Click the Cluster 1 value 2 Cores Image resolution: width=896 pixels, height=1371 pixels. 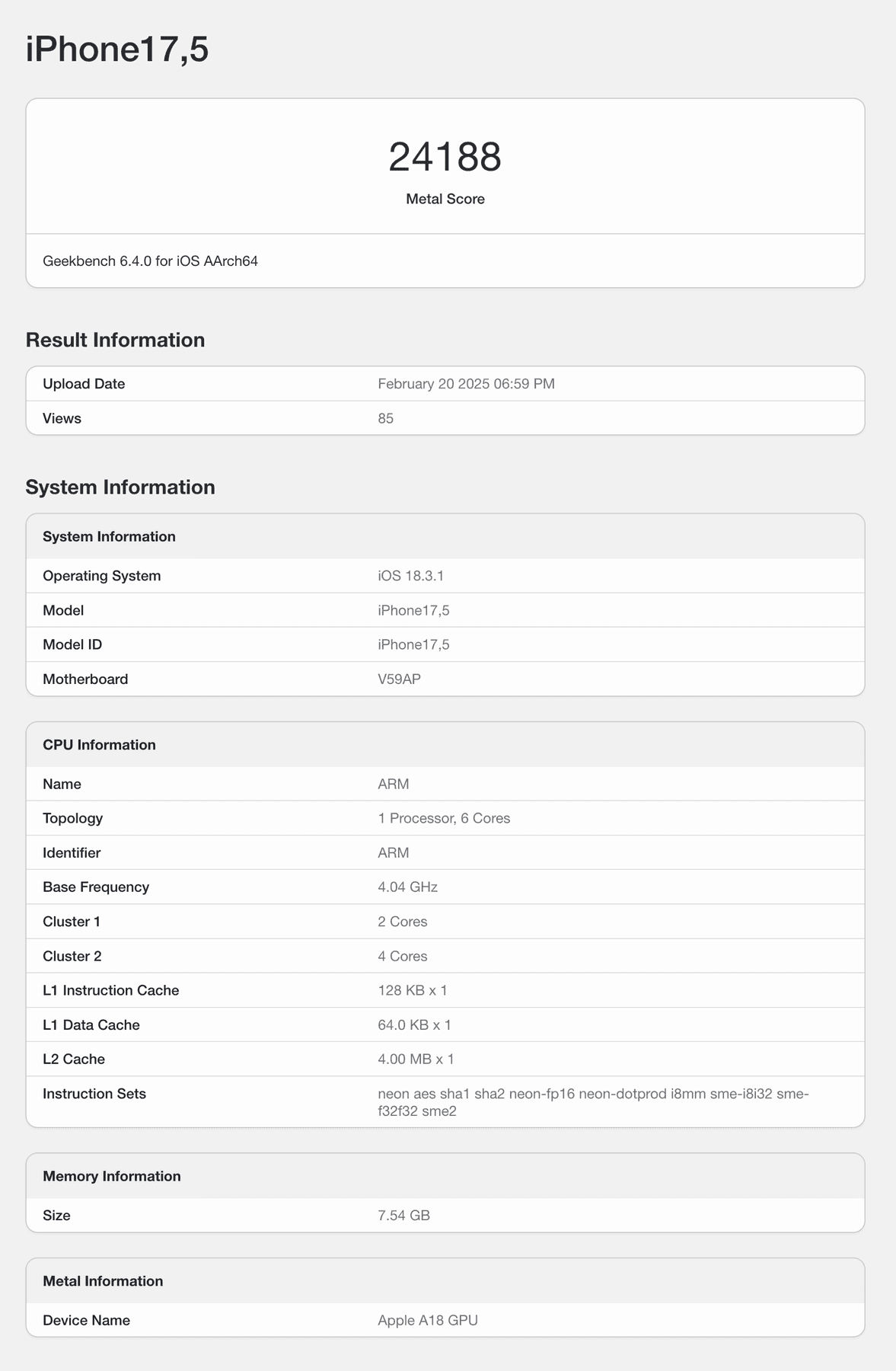pos(402,922)
